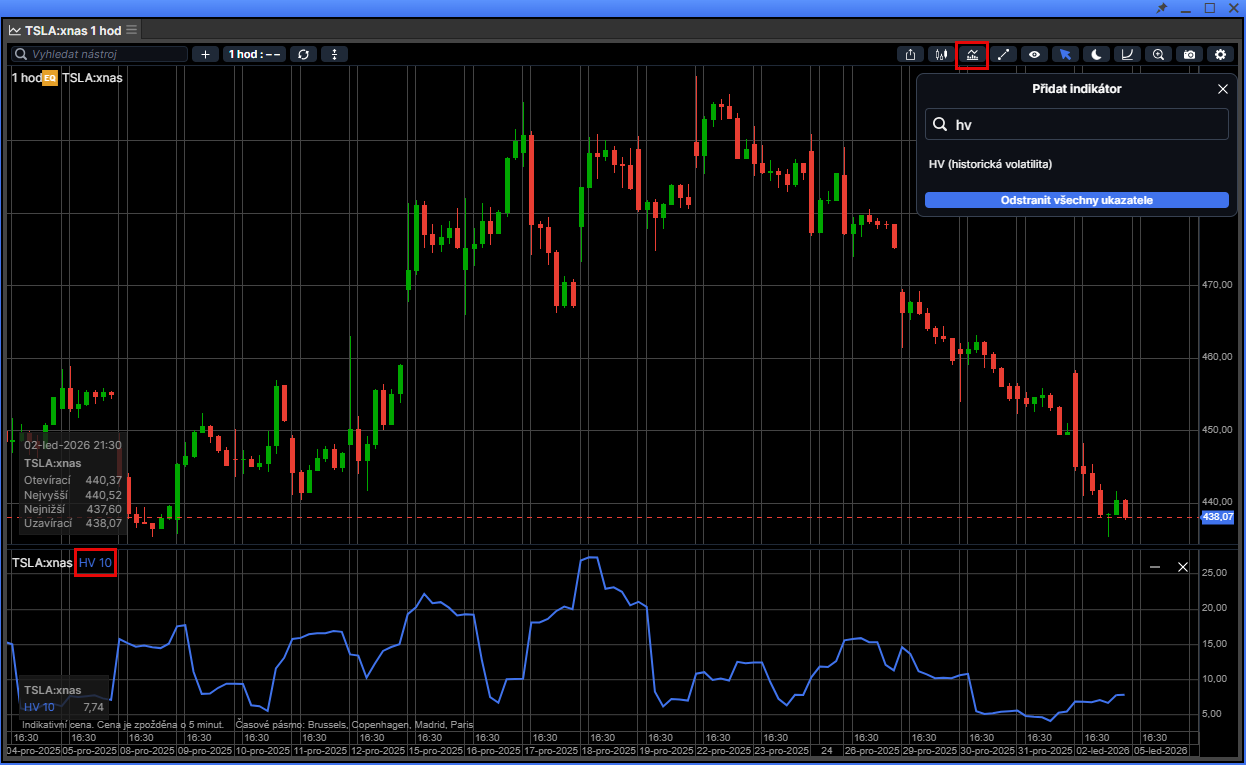Open the add indicator toolbar icon
Screen dimensions: 1246x765
(x=972, y=54)
